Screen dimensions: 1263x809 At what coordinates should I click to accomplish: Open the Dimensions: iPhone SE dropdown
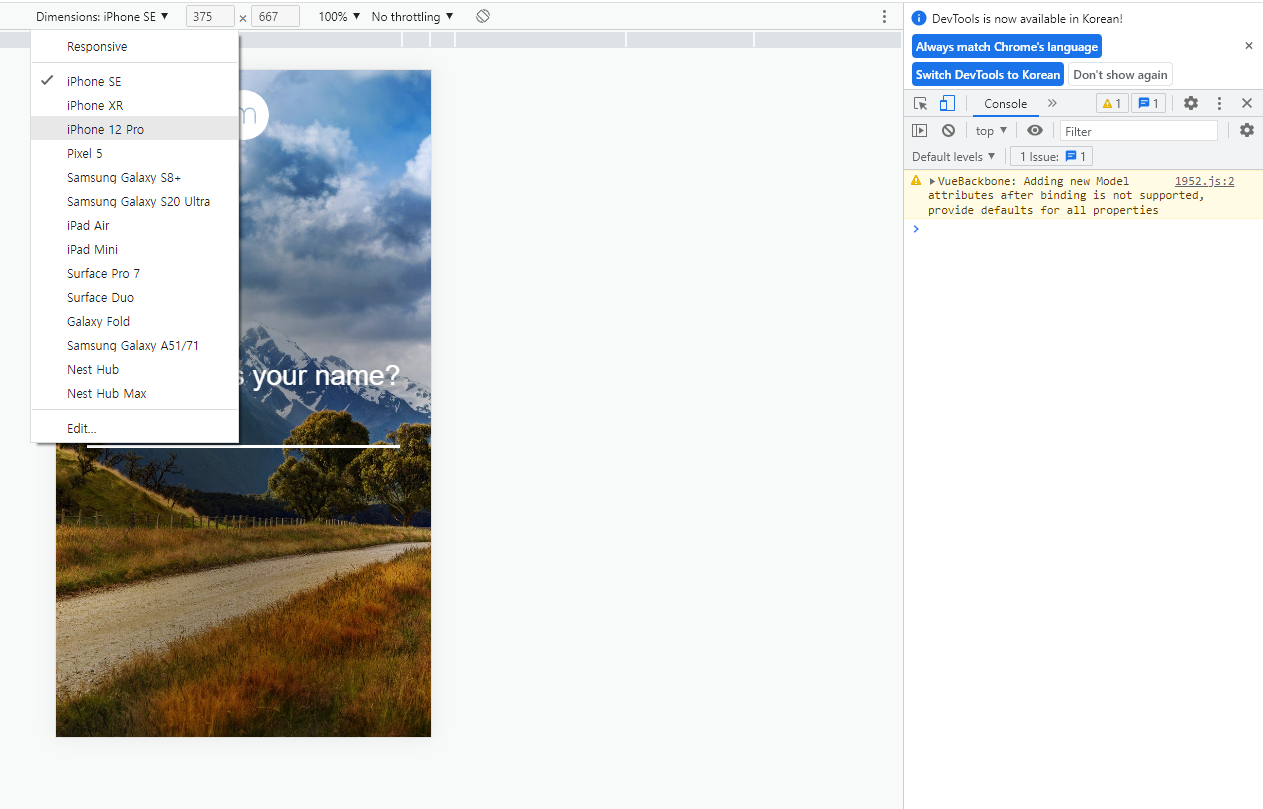click(x=102, y=17)
